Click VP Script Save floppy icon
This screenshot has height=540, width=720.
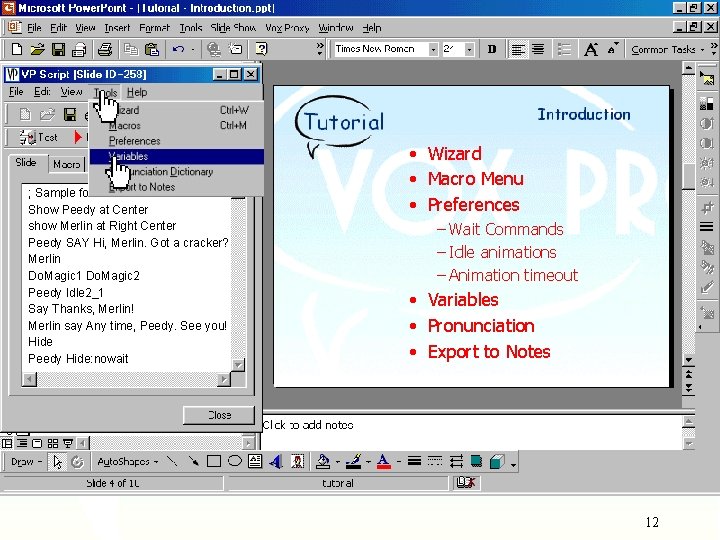tap(70, 114)
